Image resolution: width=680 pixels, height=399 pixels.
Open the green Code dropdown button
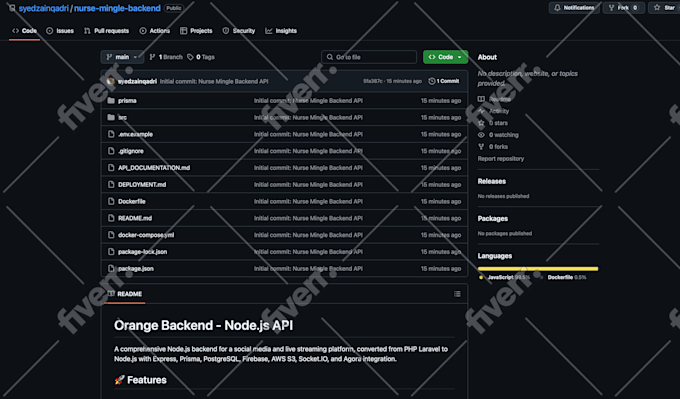point(445,57)
